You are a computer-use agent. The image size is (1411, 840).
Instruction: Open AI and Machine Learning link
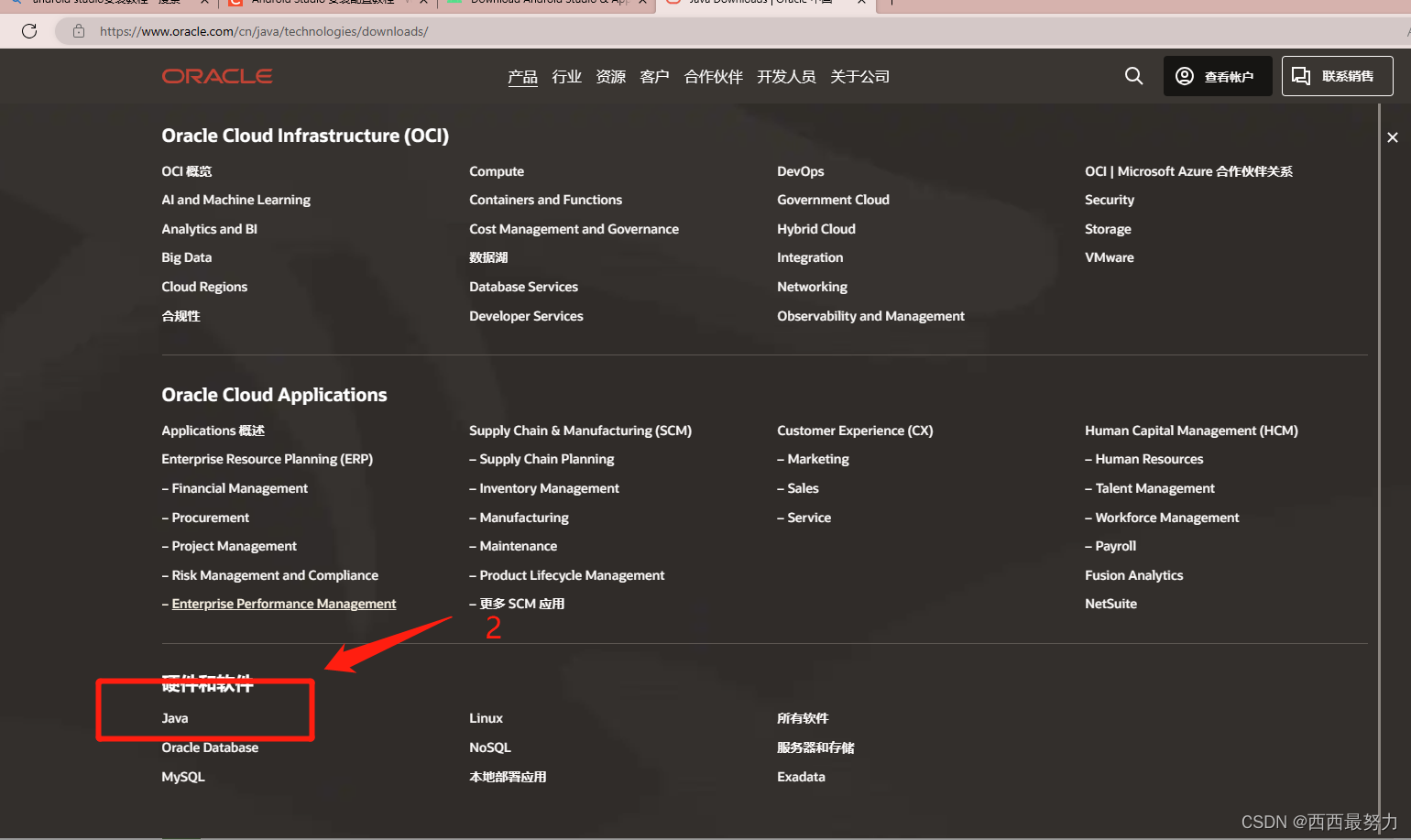[x=235, y=200]
